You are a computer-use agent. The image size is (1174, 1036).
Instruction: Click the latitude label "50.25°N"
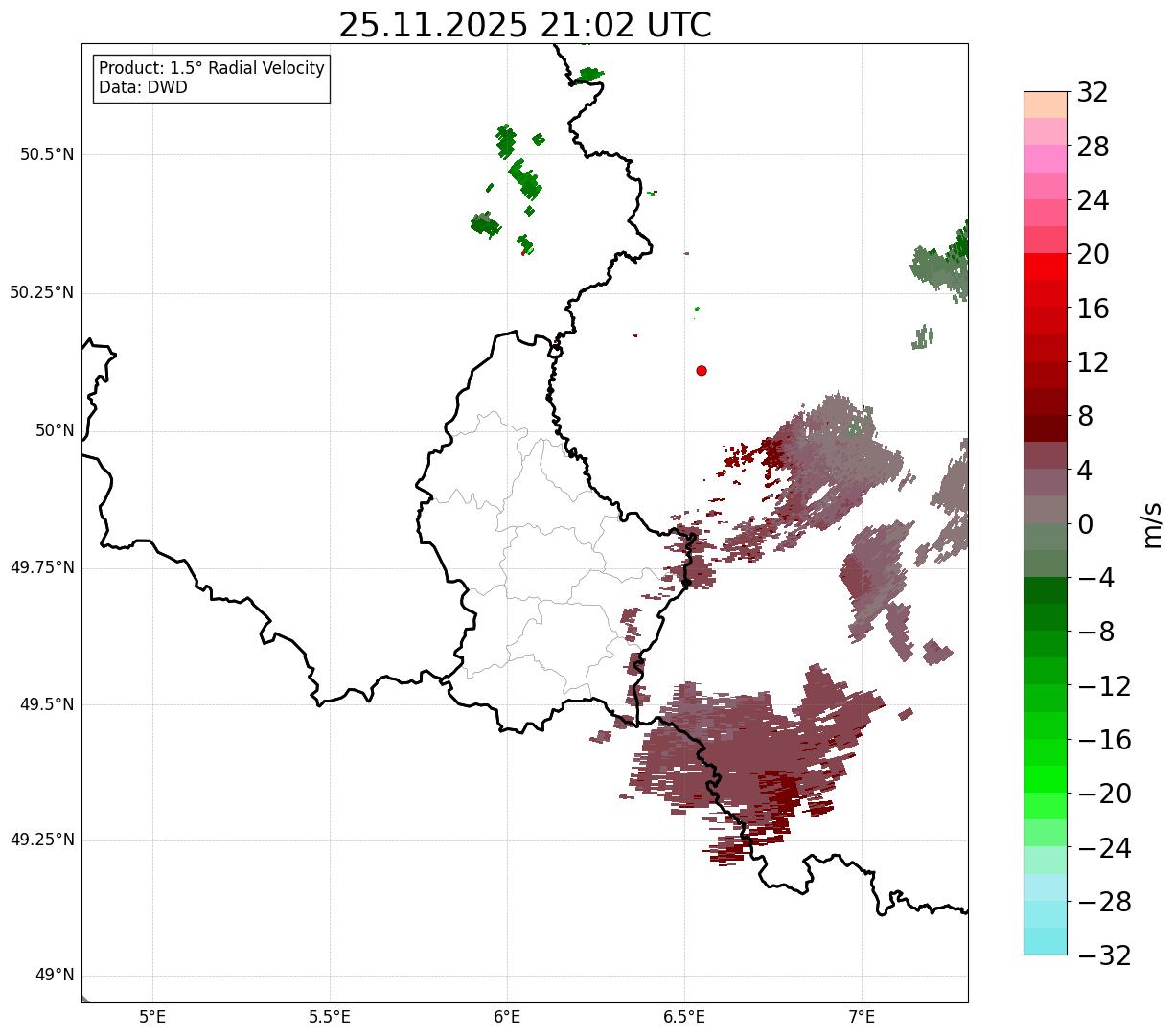tap(42, 292)
